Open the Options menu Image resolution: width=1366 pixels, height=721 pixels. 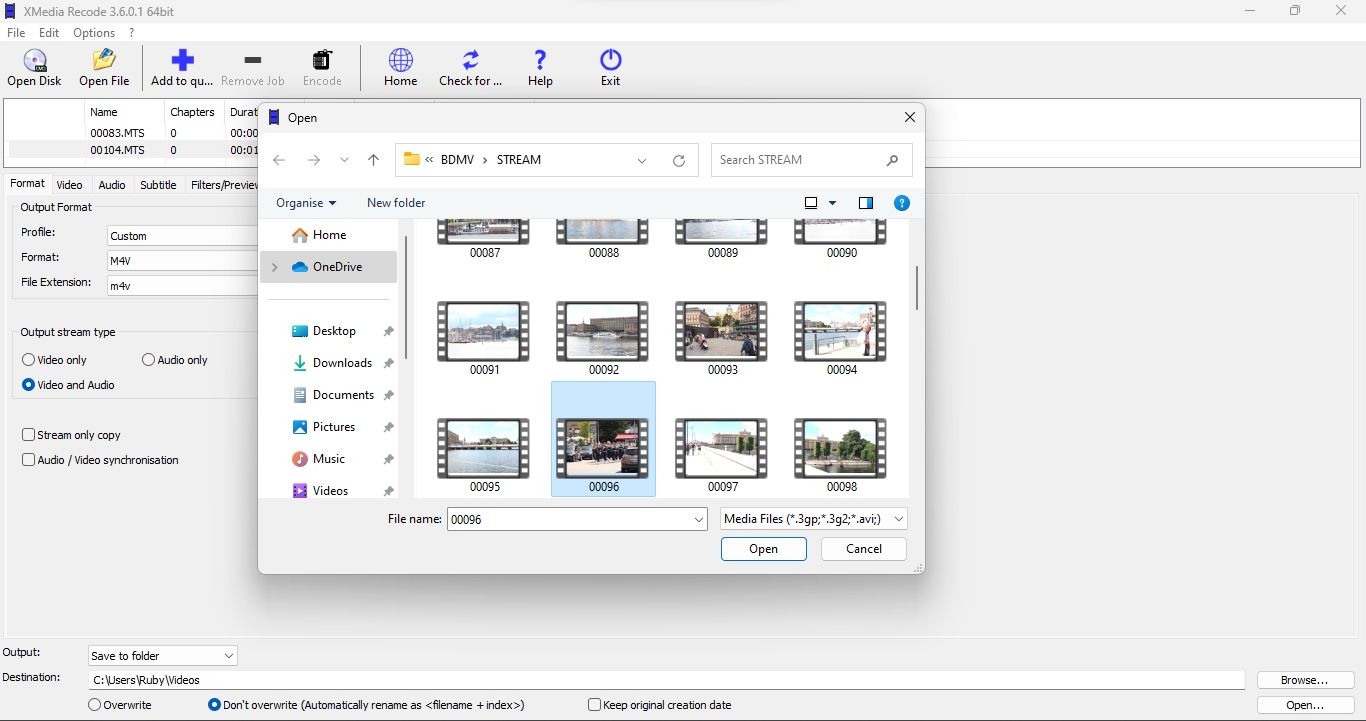point(94,33)
